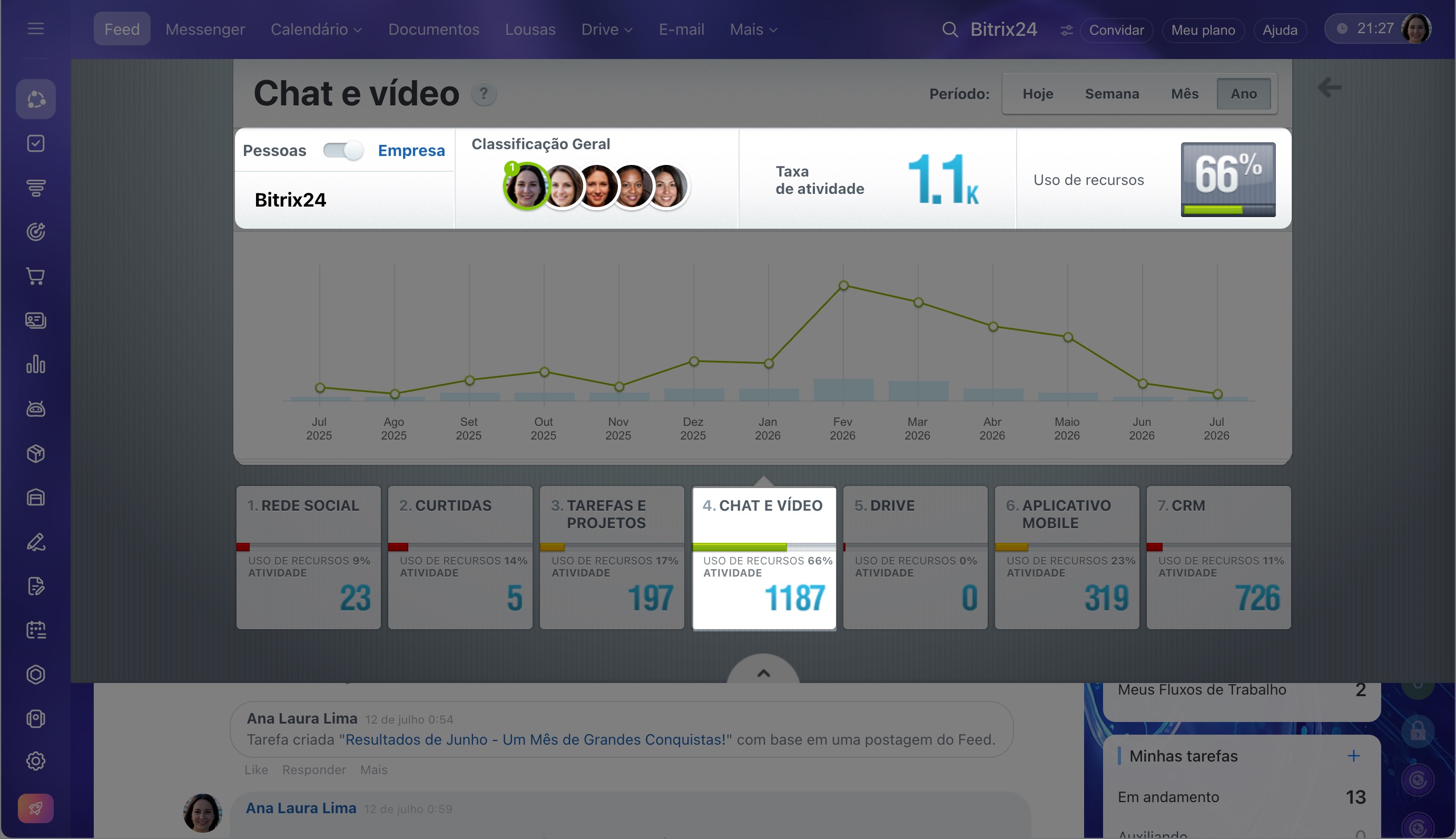
Task: Set the period to Hoje
Action: pos(1038,93)
